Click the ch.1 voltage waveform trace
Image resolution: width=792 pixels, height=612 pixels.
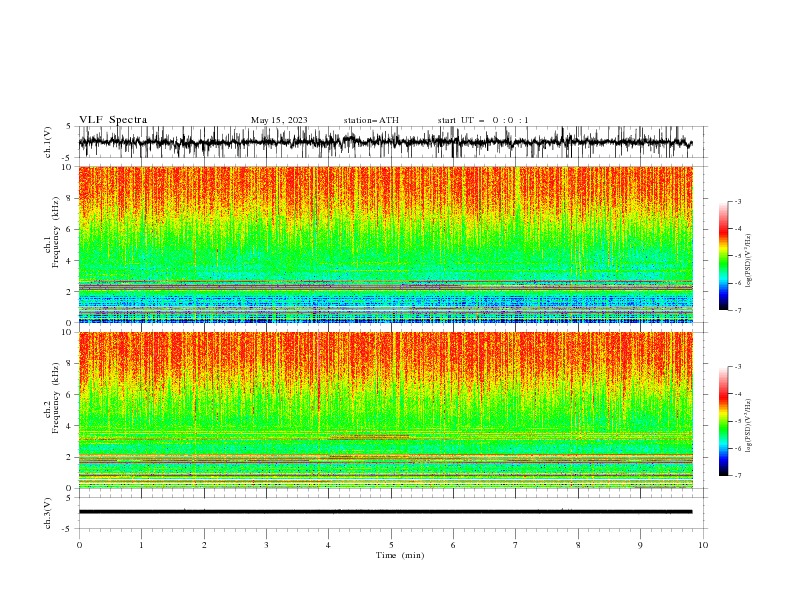[386, 142]
